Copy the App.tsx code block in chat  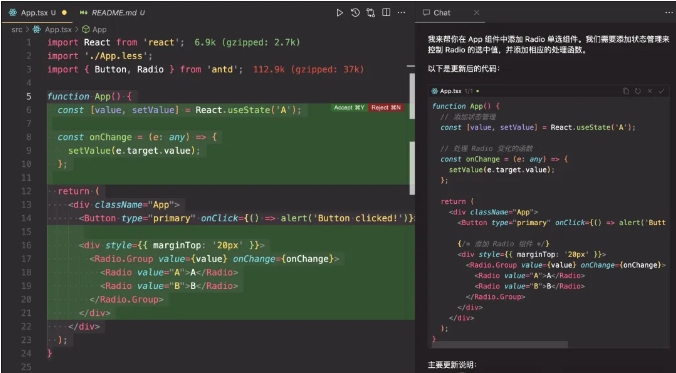[626, 91]
